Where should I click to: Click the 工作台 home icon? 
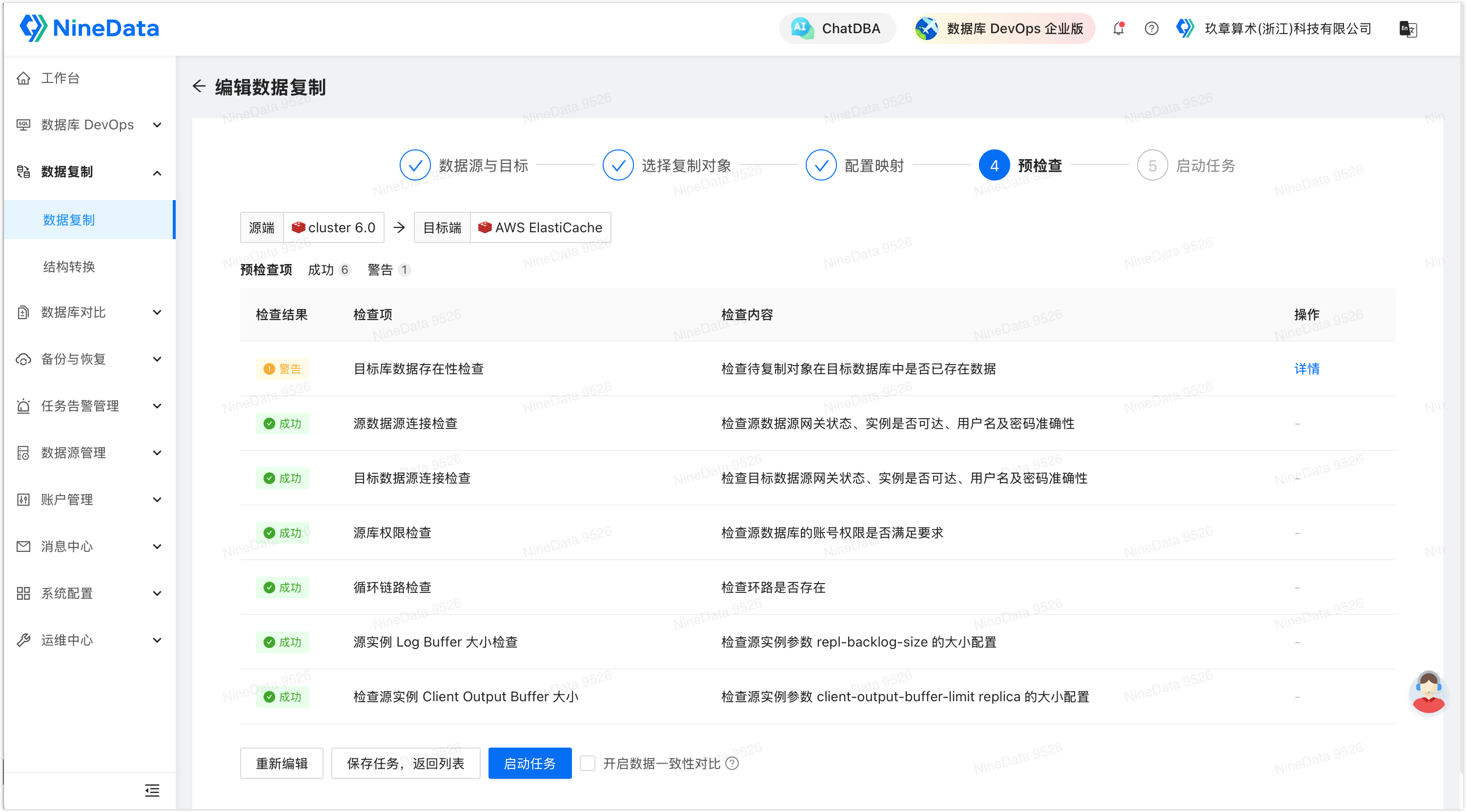[x=23, y=78]
